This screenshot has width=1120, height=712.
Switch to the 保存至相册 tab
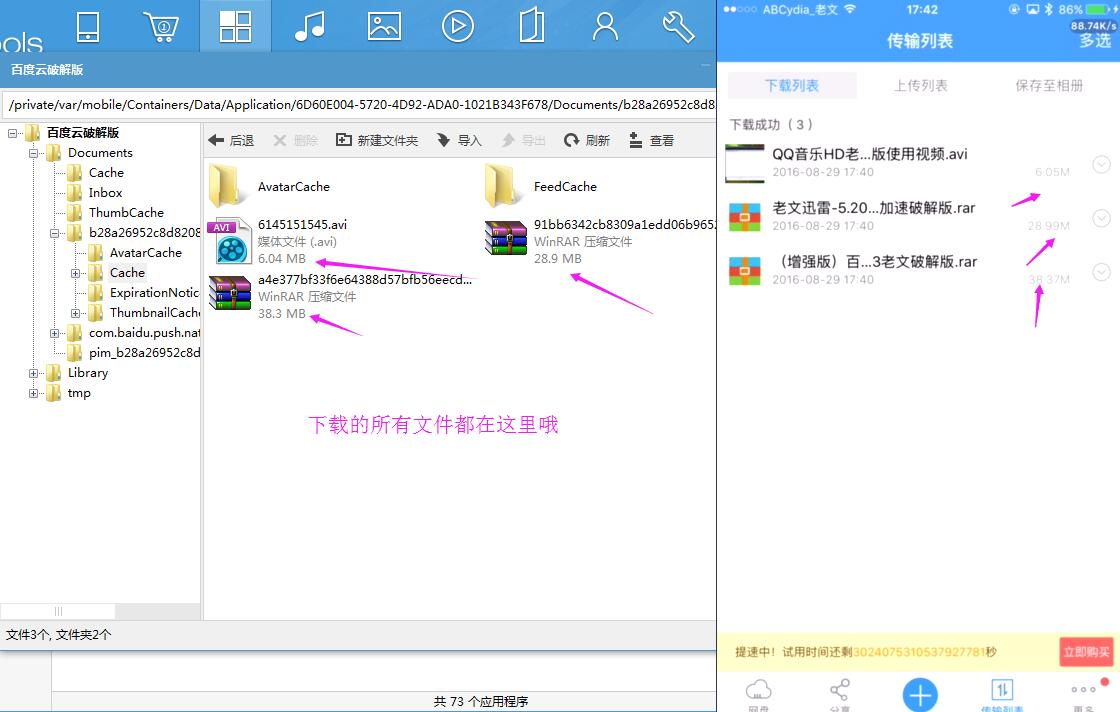[1048, 86]
